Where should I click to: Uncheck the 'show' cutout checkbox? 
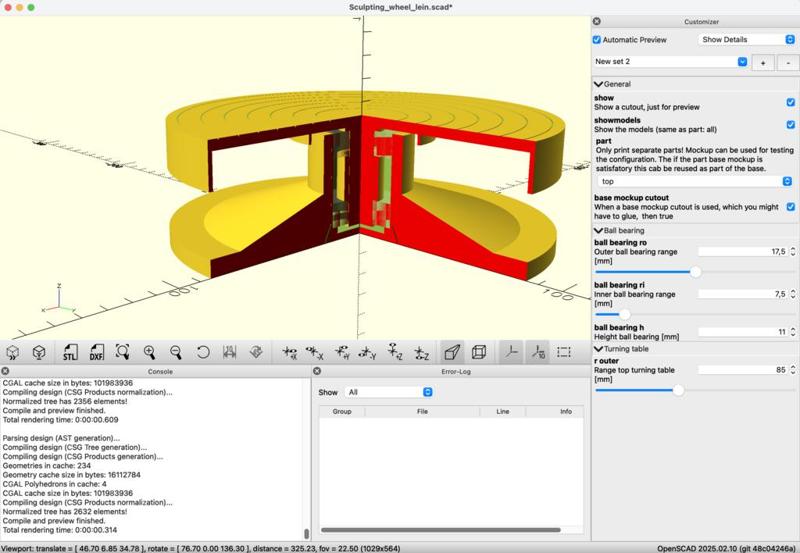790,102
